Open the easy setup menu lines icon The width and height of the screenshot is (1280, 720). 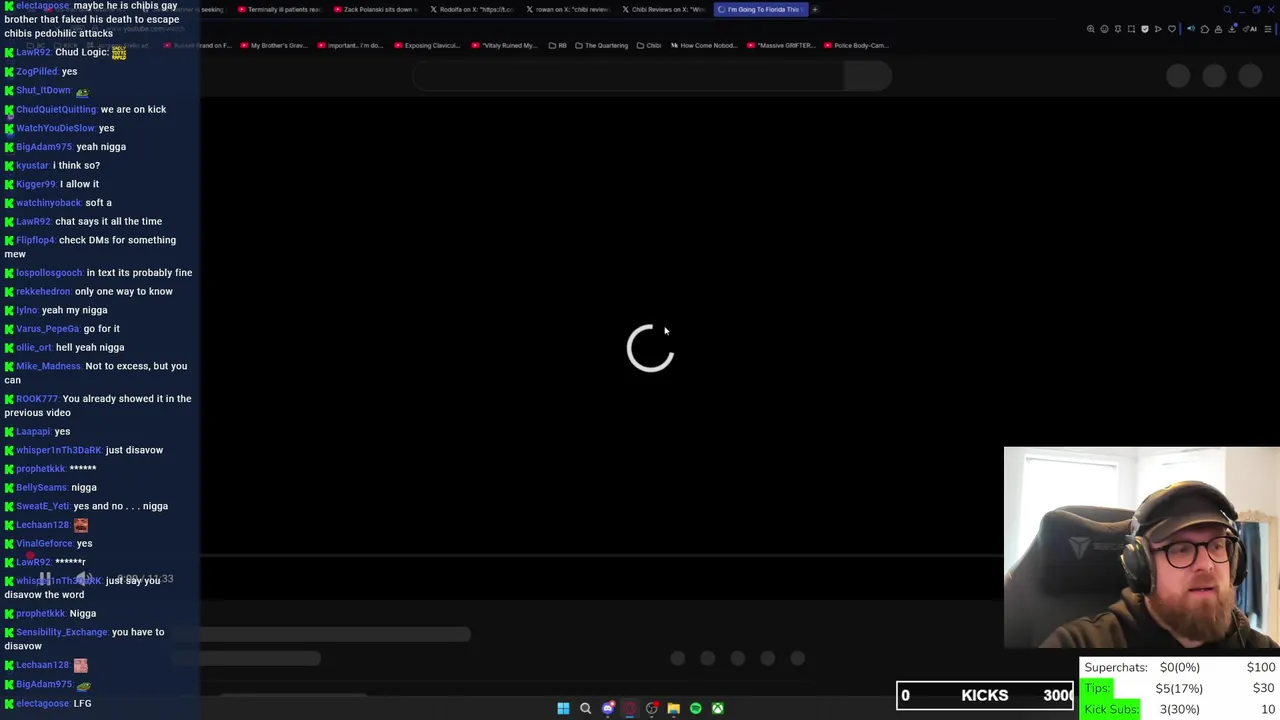click(x=1267, y=29)
